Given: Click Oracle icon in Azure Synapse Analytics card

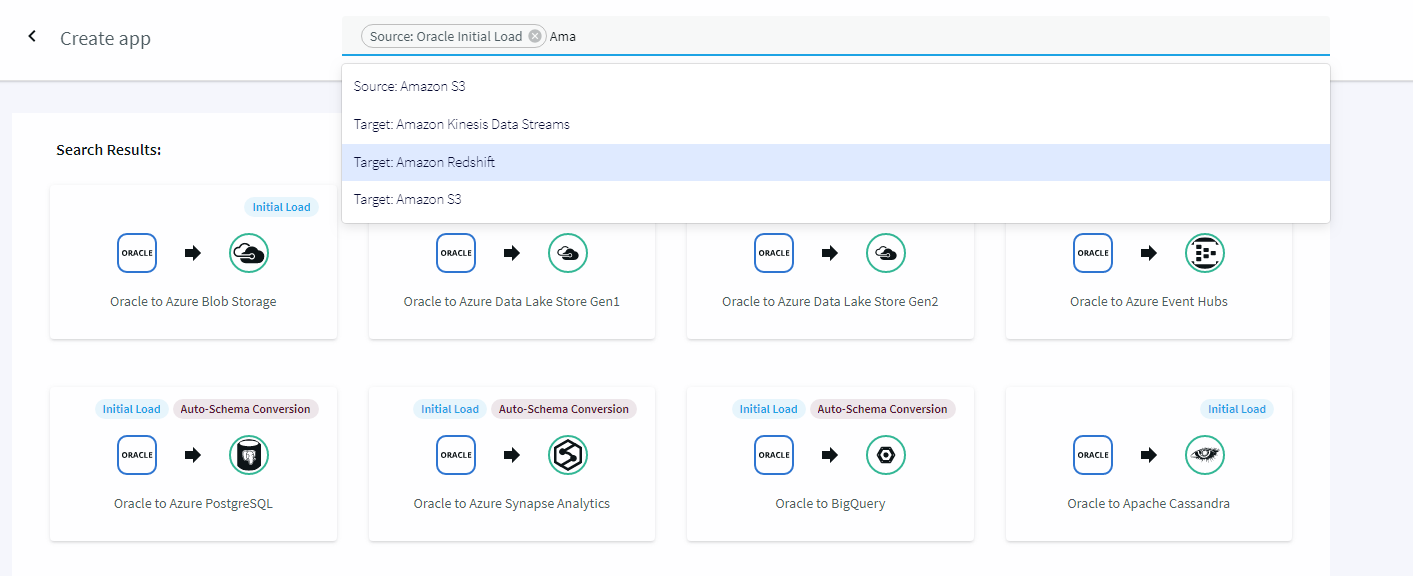Looking at the screenshot, I should pos(456,455).
